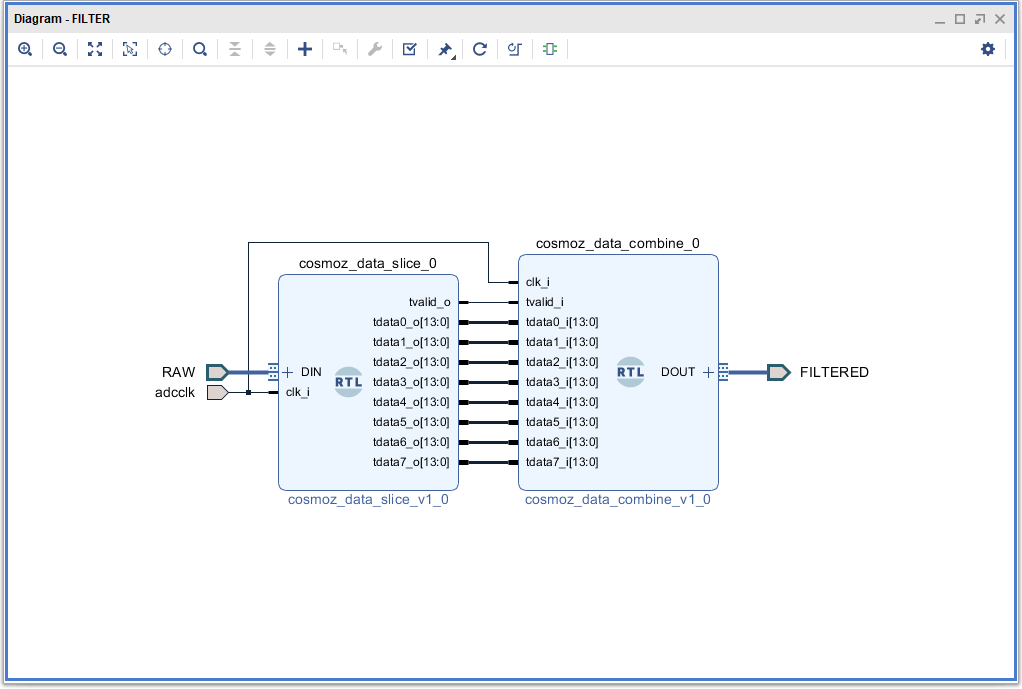Select the tdata4_o[13:0] pin
1022x689 pixels.
tap(411, 402)
